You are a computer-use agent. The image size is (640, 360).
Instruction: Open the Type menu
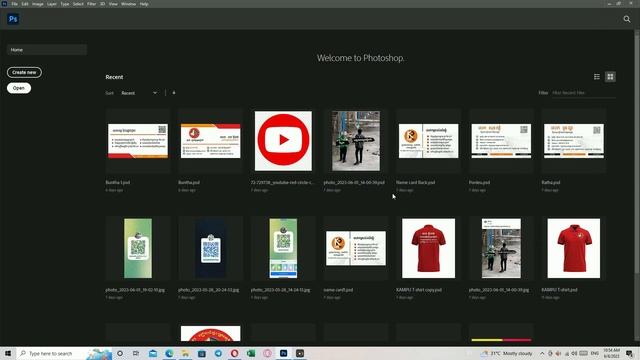pyautogui.click(x=65, y=4)
